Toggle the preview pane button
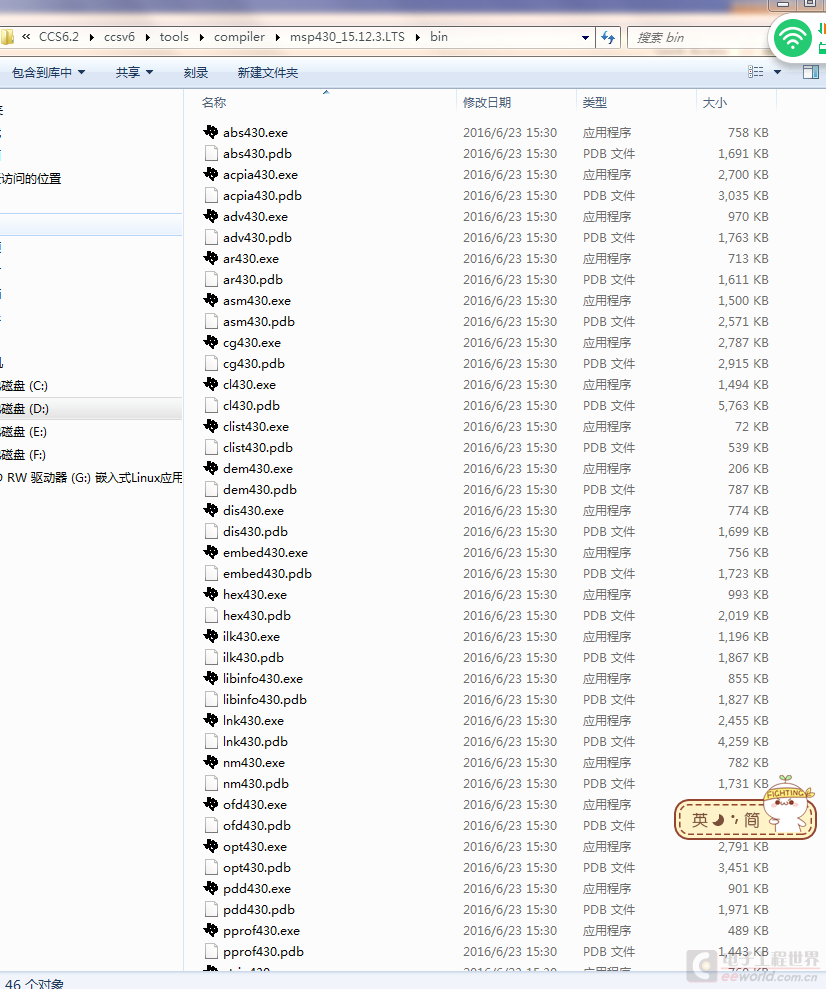The image size is (826, 989). click(811, 72)
